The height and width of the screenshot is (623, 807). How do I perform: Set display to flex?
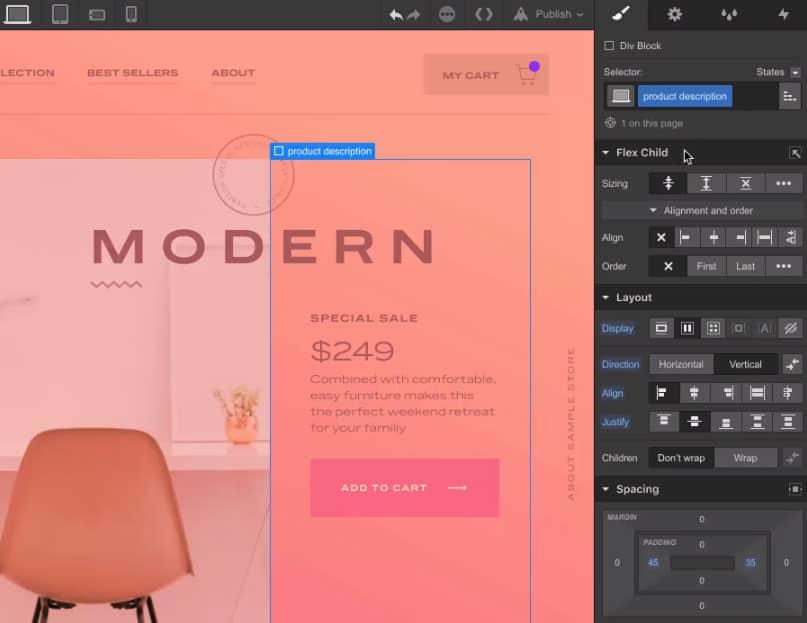tap(687, 328)
